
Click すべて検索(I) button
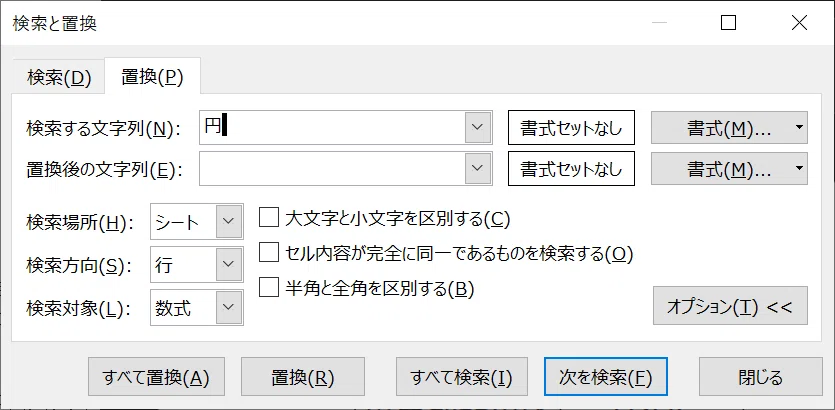(462, 376)
